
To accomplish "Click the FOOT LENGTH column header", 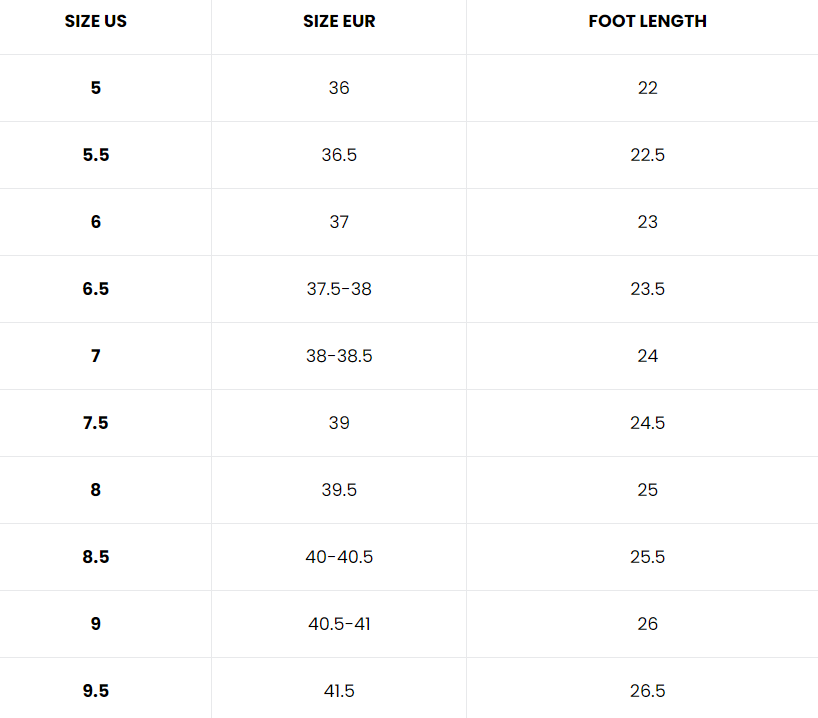I will (647, 21).
